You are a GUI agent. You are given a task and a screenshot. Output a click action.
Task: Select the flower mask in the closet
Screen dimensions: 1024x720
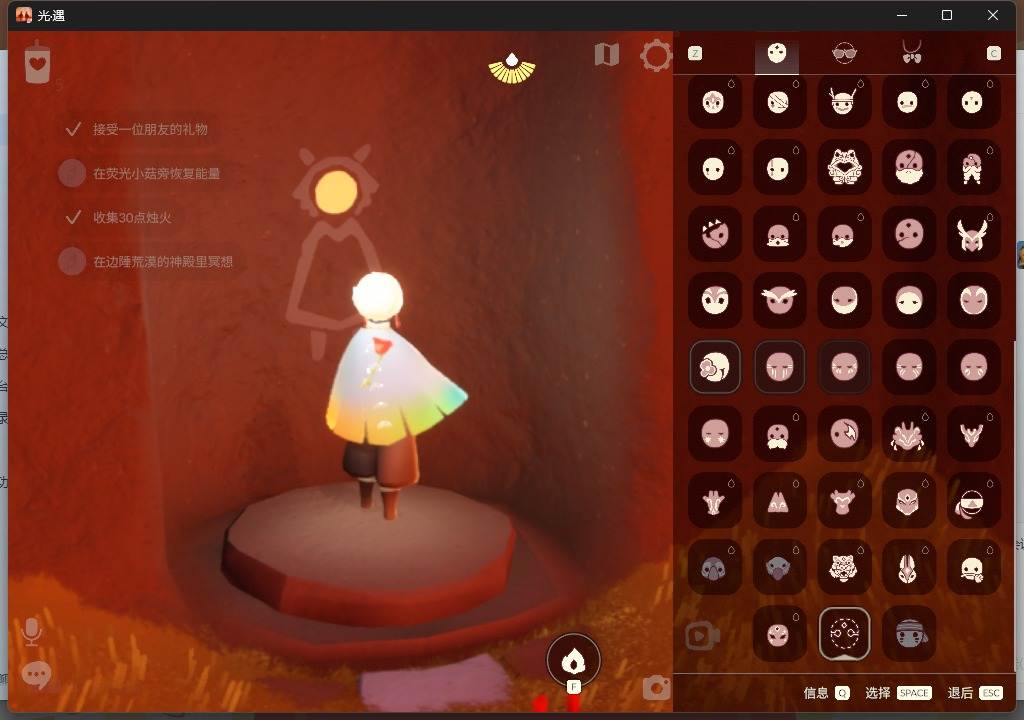click(x=714, y=367)
